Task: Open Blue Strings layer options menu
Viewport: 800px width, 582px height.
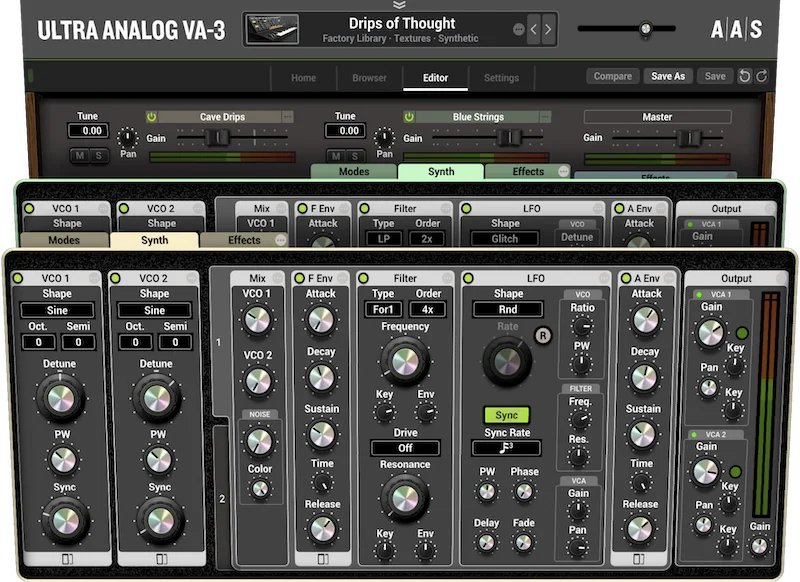Action: click(545, 117)
